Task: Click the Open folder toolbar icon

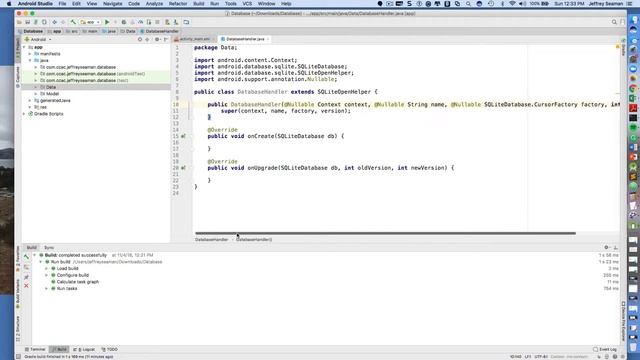Action: (x=19, y=22)
